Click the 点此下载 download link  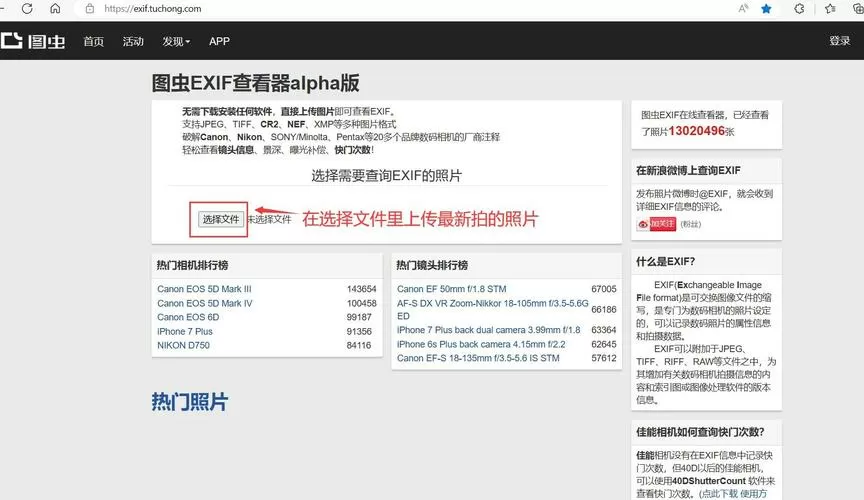(719, 493)
